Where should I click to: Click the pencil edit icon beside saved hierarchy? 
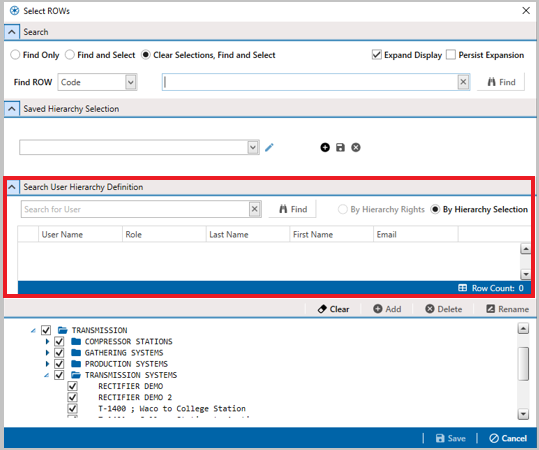click(x=269, y=147)
